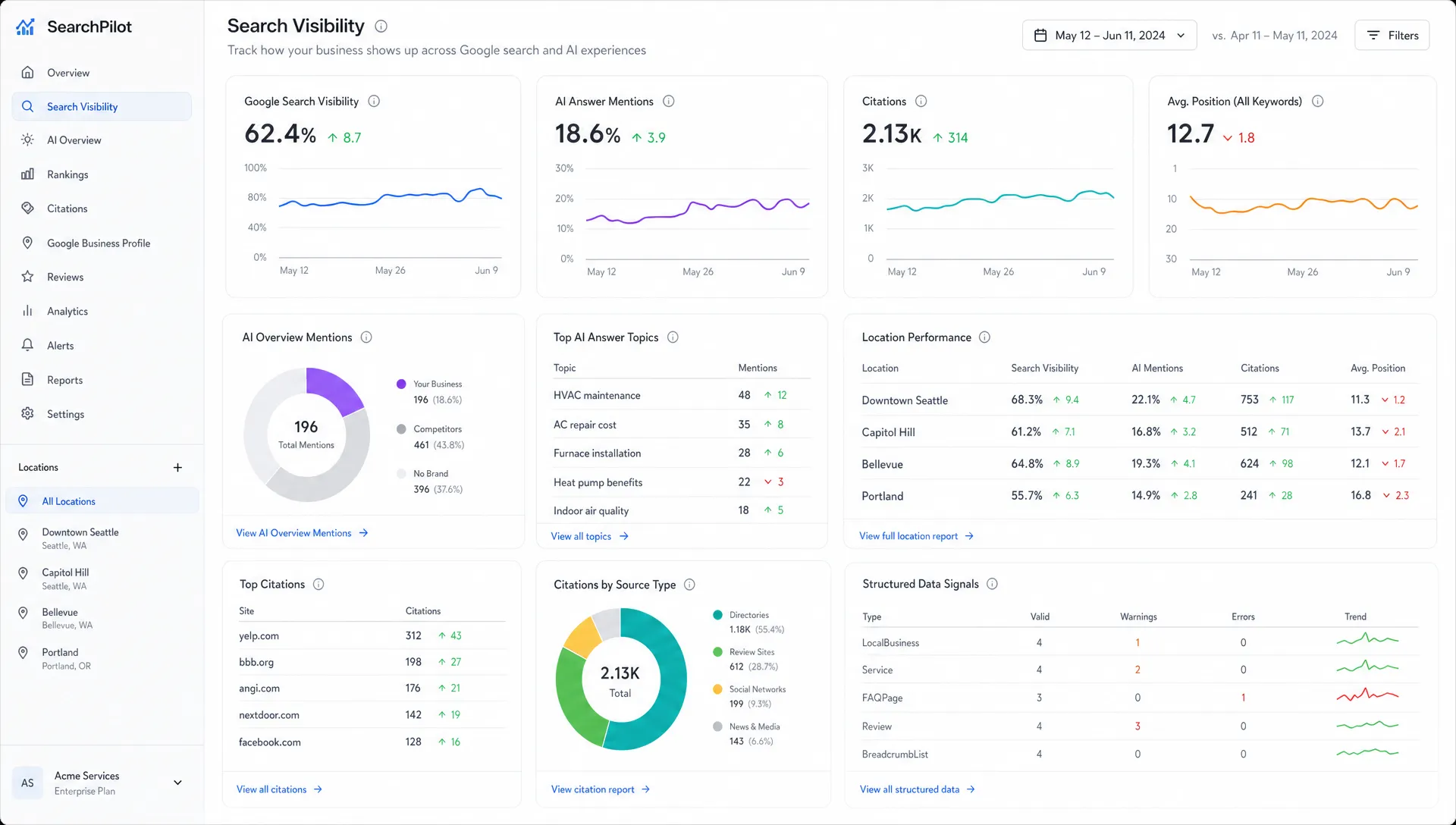Image resolution: width=1456 pixels, height=825 pixels.
Task: Select Search Visibility in the sidebar
Action: click(102, 107)
